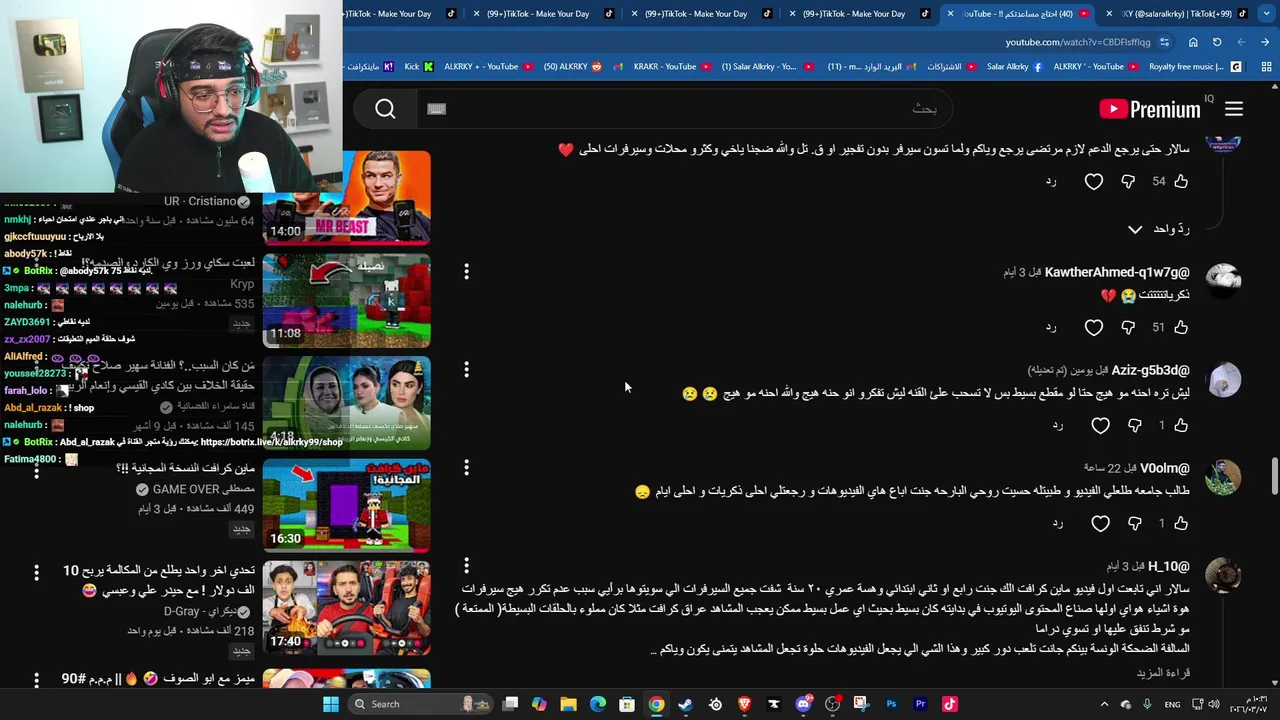1280x720 pixels.
Task: Click the address bar URL youtube.com/watch
Action: click(1078, 42)
